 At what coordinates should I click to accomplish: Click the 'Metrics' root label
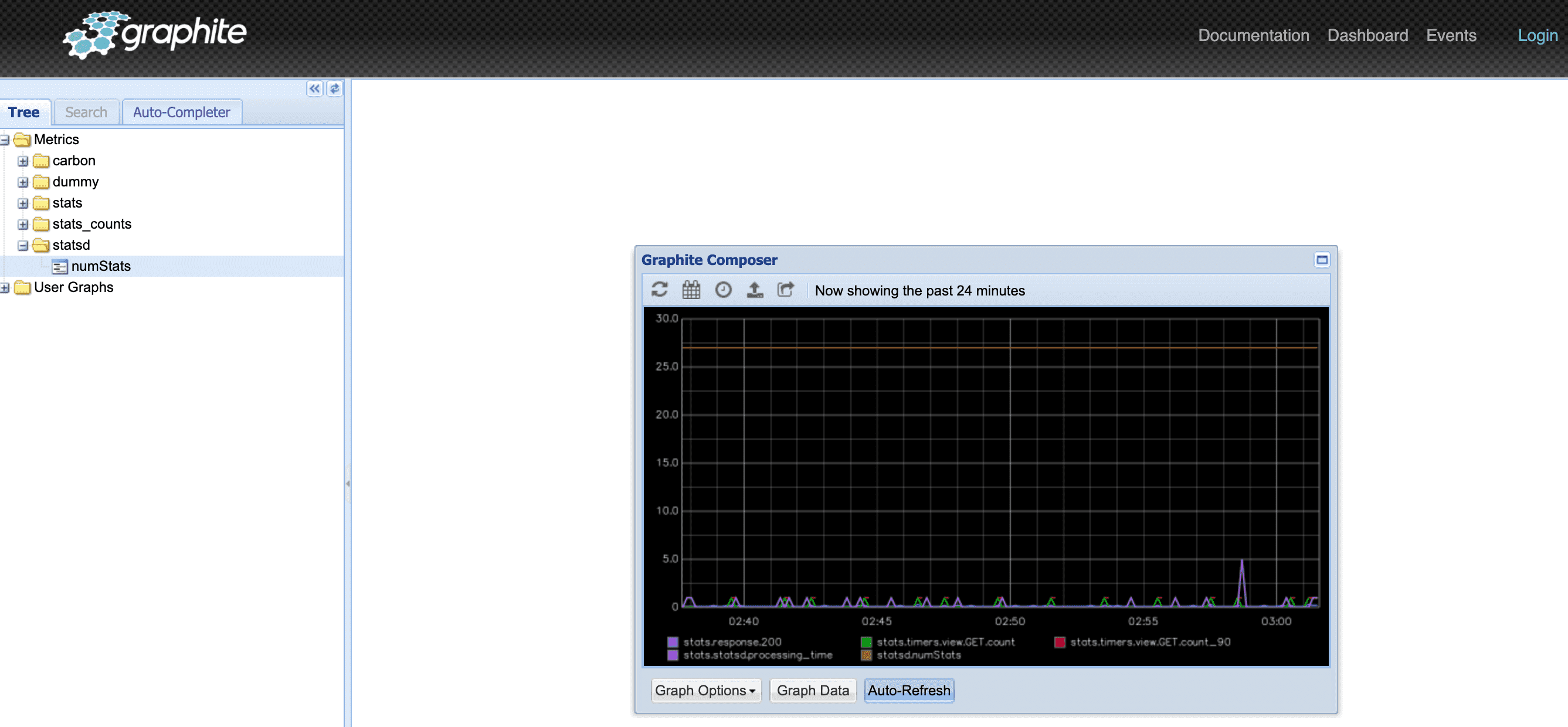click(x=57, y=140)
